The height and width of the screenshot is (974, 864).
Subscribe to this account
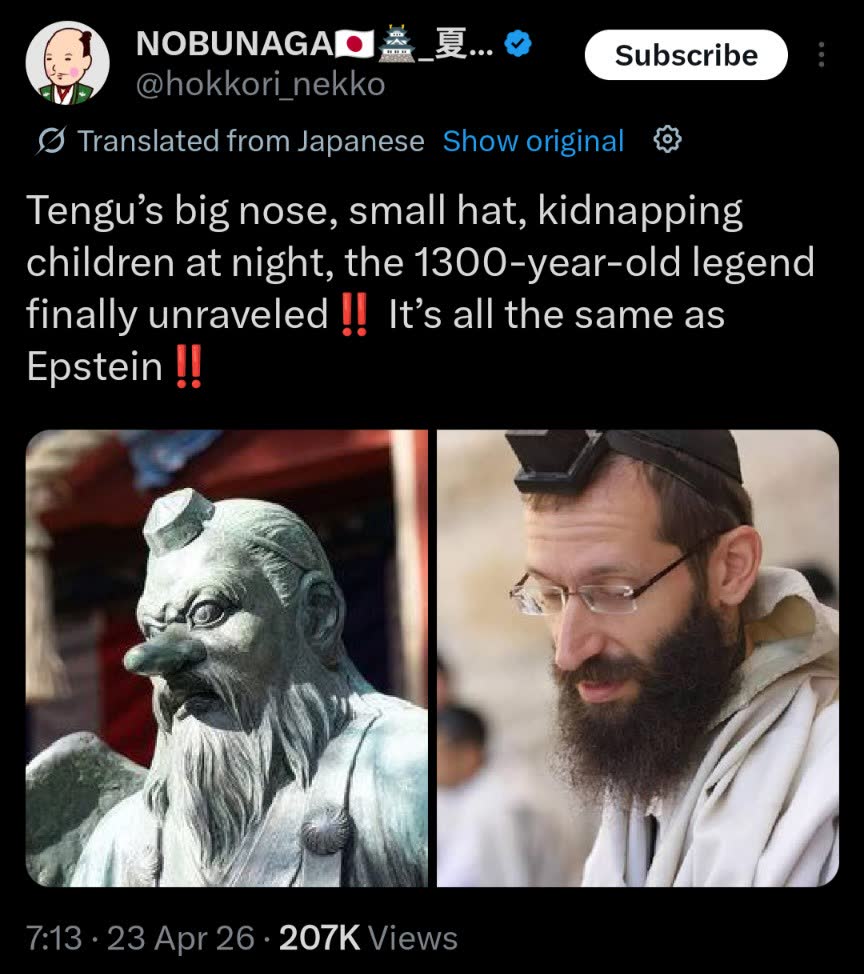point(686,55)
